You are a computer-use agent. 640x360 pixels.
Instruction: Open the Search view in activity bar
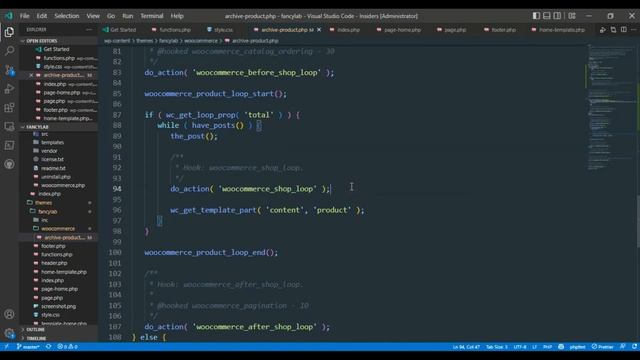click(9, 51)
